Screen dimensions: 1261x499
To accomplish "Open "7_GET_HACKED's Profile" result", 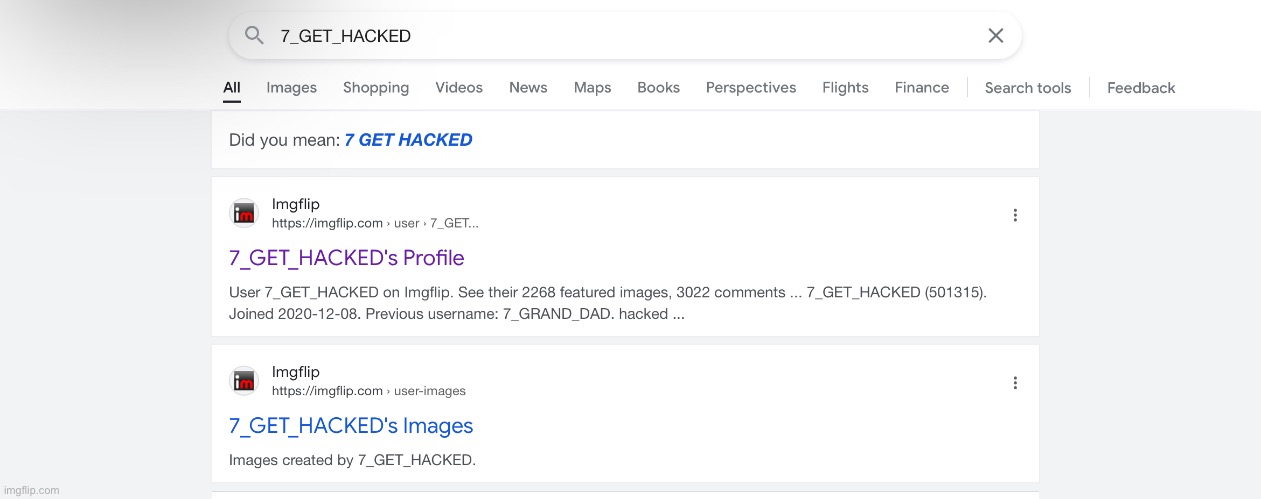I will tap(346, 258).
